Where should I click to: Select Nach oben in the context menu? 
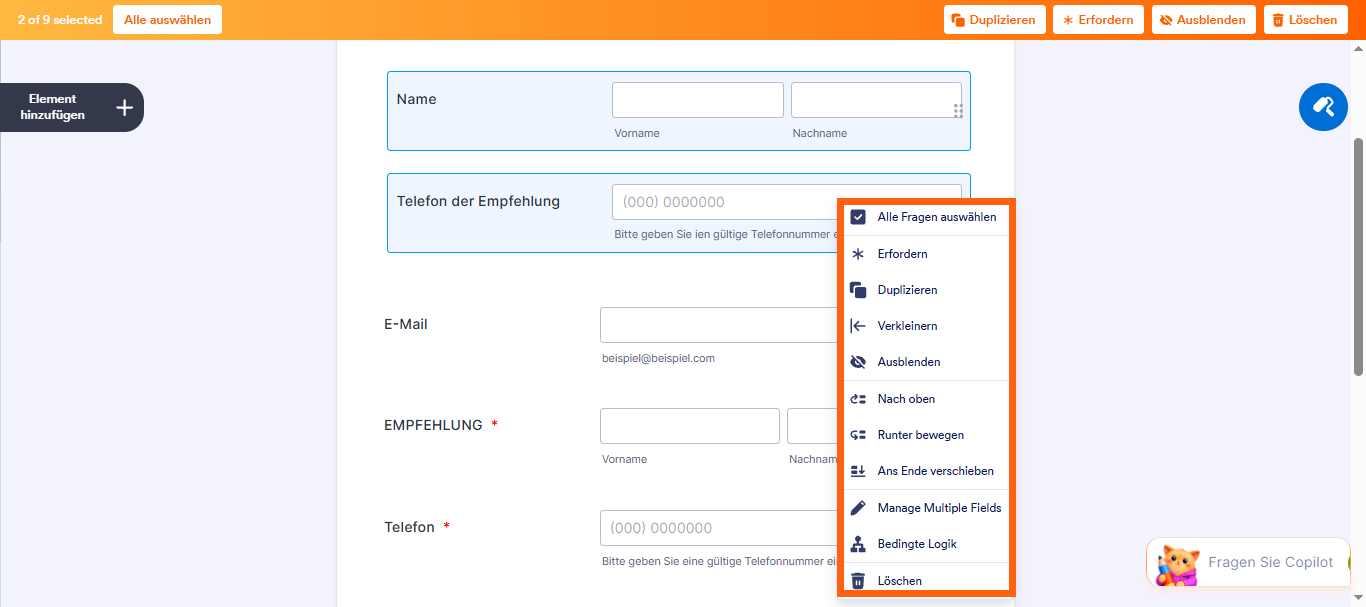coord(926,399)
